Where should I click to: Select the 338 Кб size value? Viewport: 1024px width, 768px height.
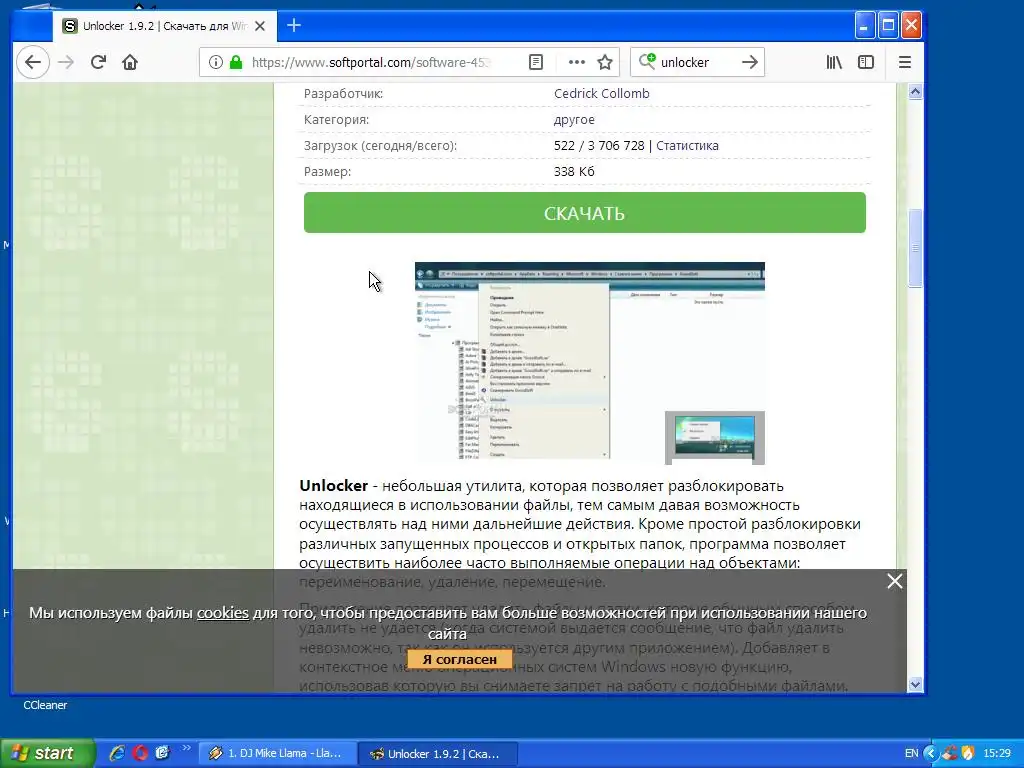(x=574, y=172)
